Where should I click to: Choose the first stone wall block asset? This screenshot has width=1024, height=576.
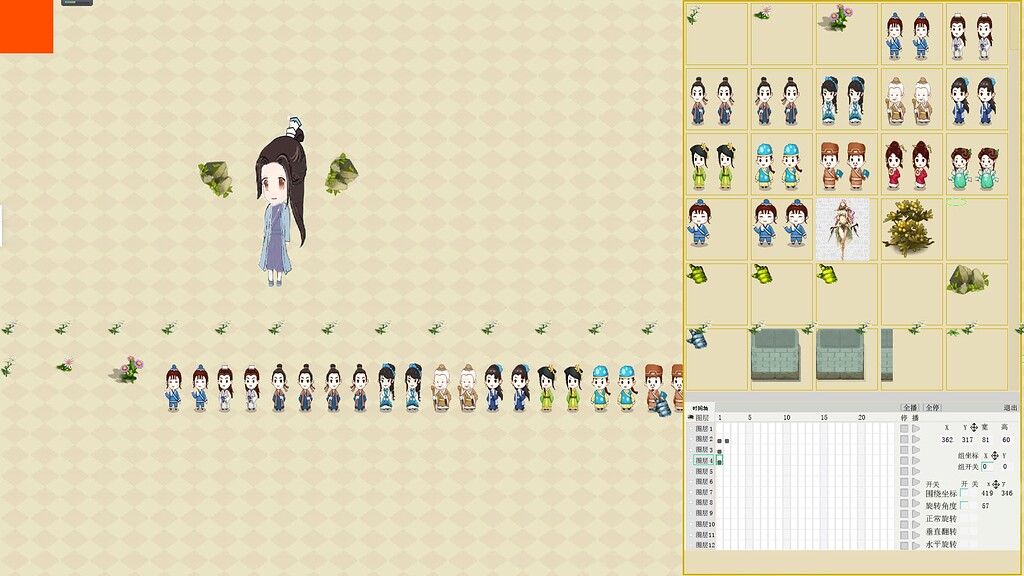775,355
